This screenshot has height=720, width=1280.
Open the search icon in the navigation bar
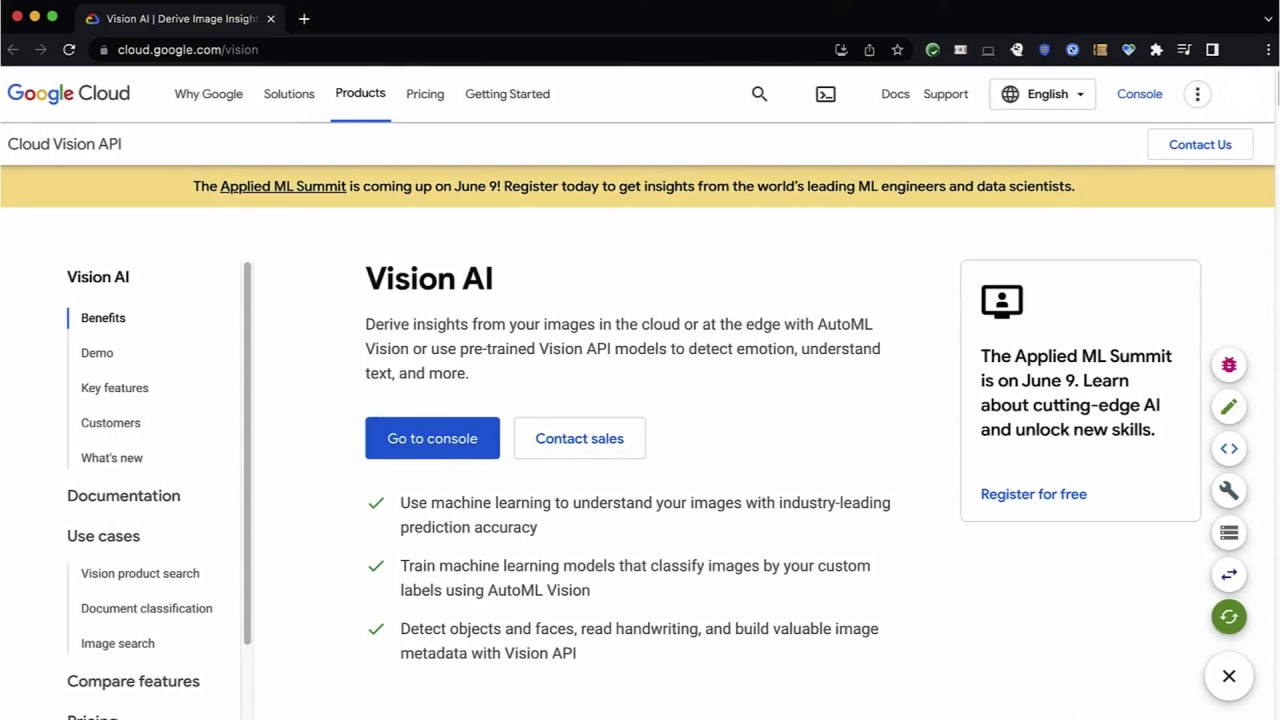[x=759, y=93]
